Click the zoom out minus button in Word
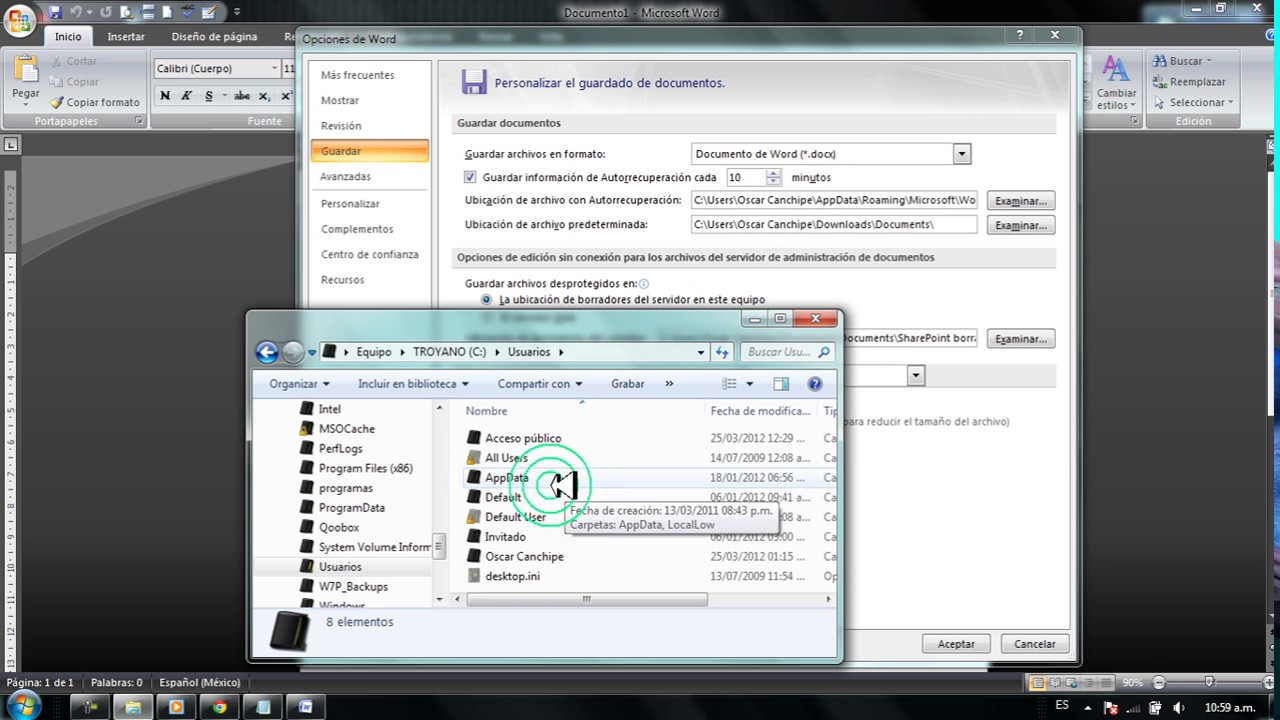Viewport: 1280px width, 720px height. (x=1158, y=683)
